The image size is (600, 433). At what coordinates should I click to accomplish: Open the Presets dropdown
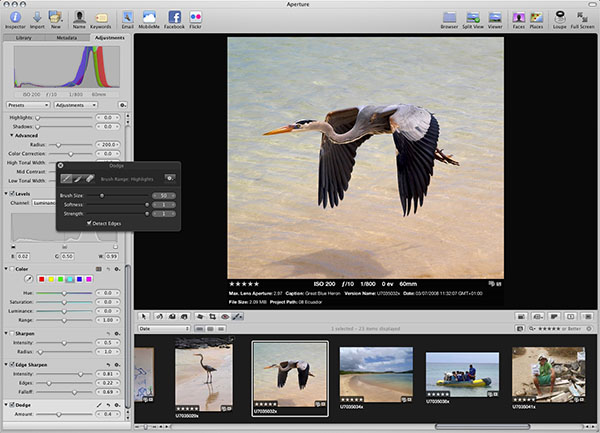coord(27,104)
